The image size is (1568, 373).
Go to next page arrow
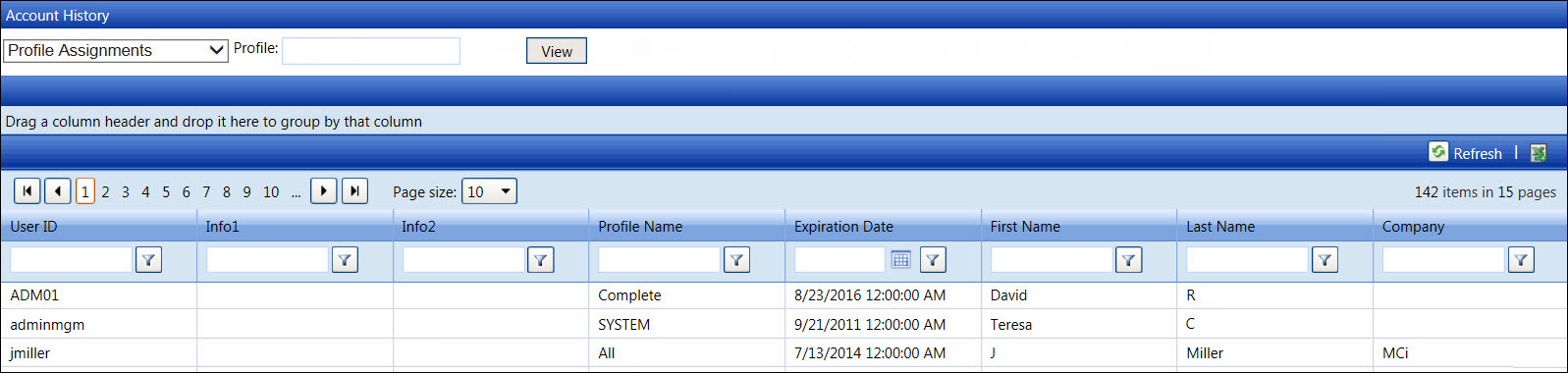[x=324, y=191]
